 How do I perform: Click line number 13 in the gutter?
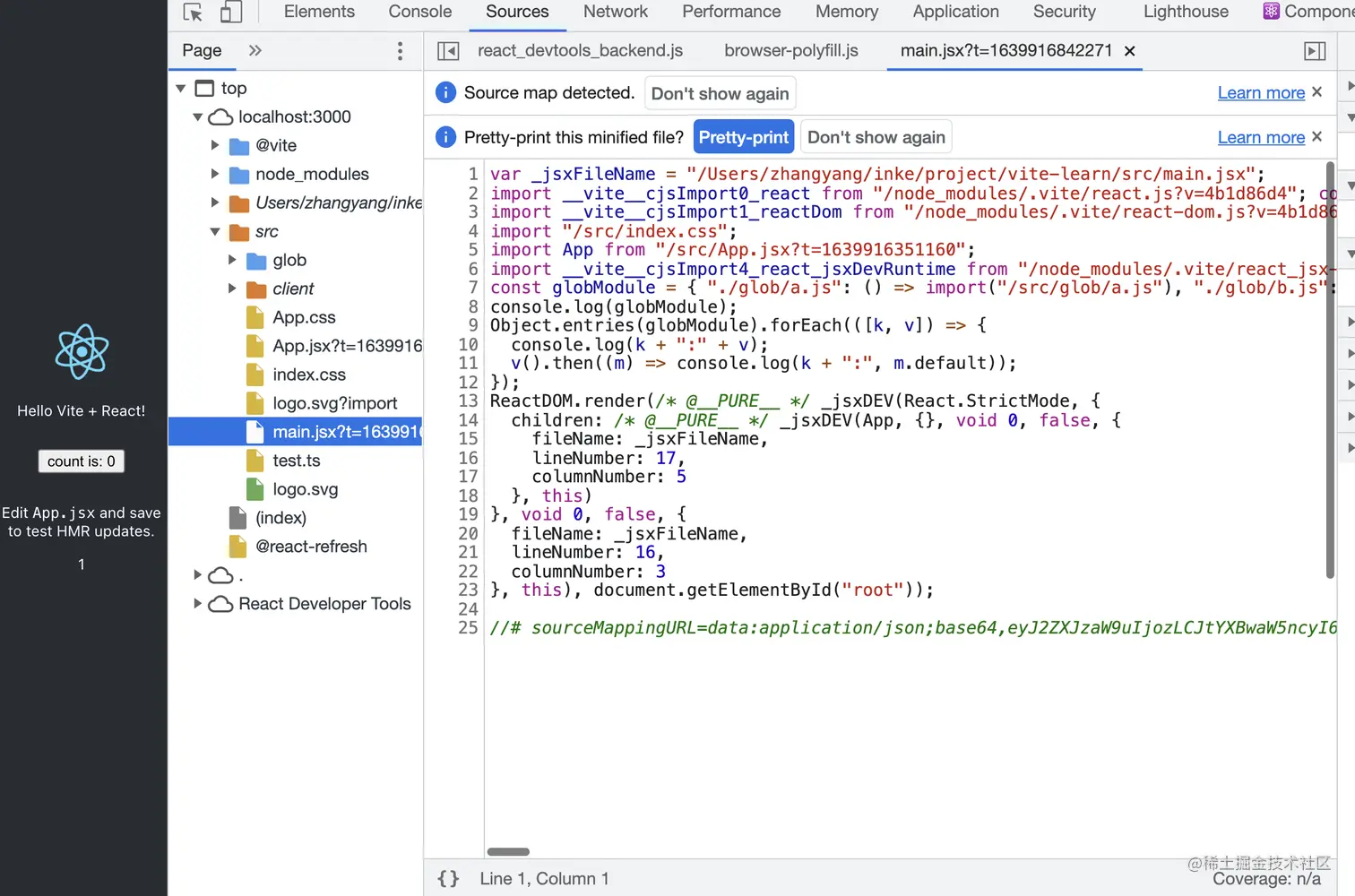468,401
